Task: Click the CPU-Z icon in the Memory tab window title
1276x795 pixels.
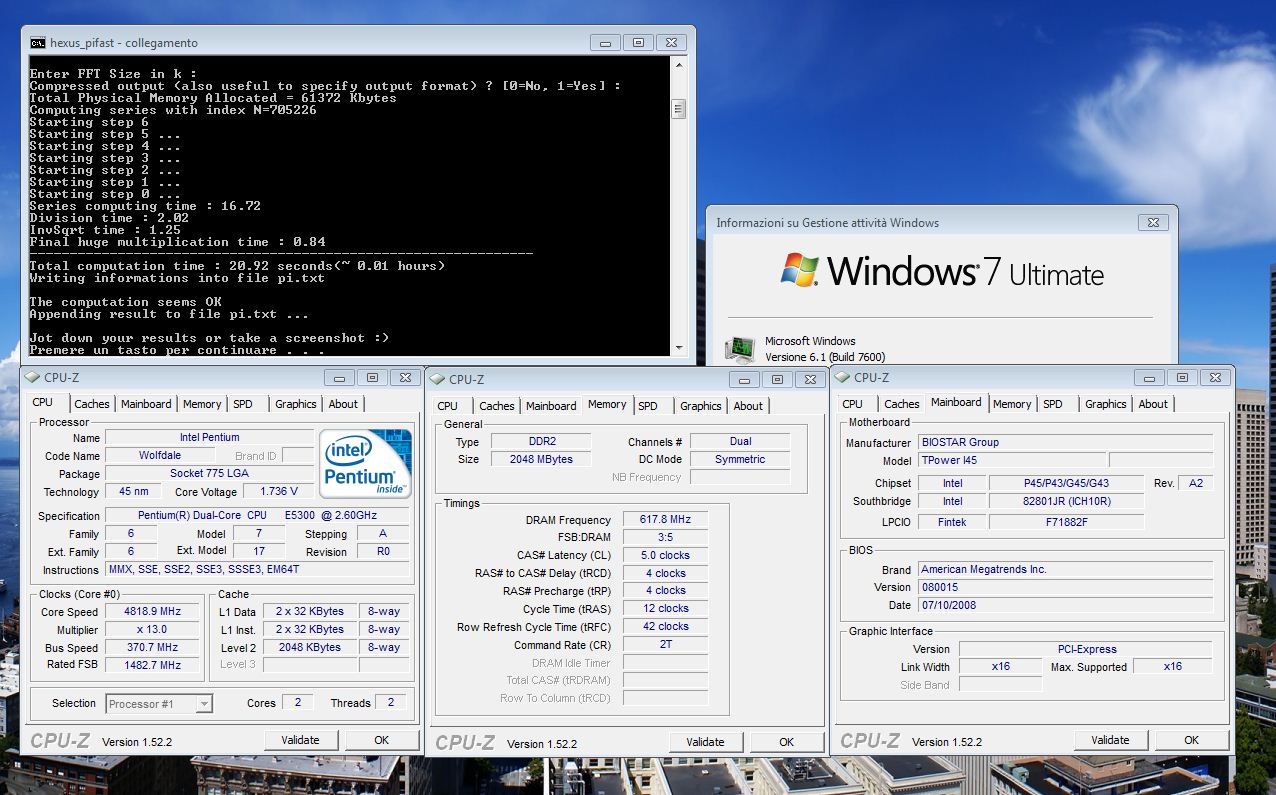Action: tap(437, 380)
